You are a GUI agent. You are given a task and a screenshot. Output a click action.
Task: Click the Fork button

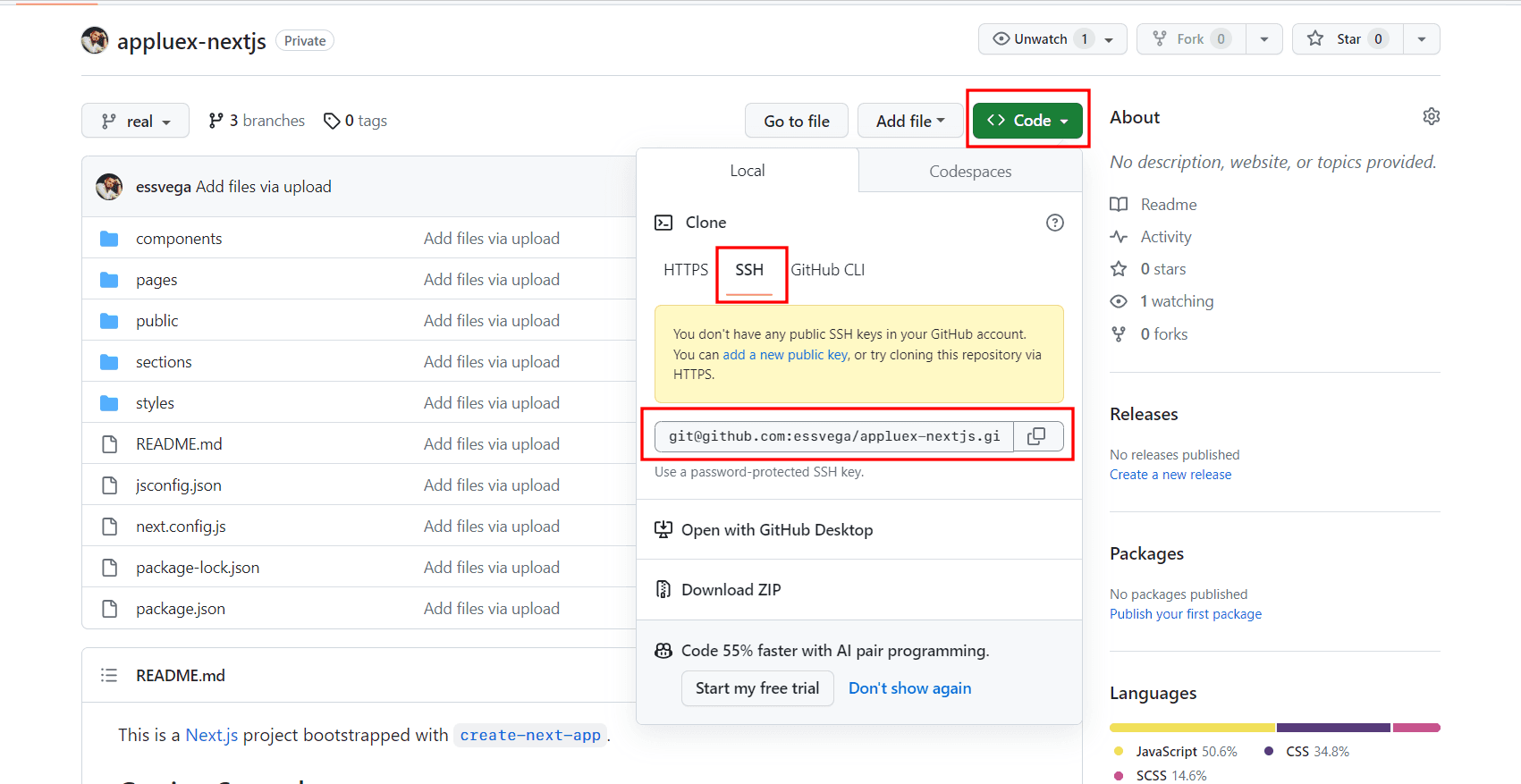coord(1191,39)
